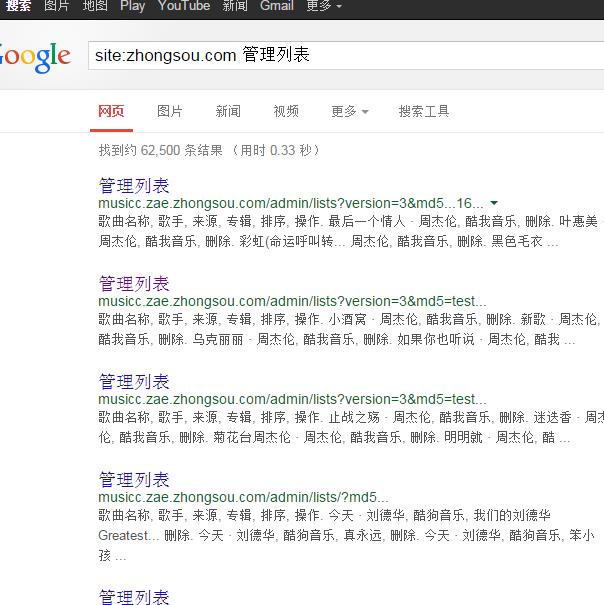Open first 管理列表 result about 最后一个情人
This screenshot has width=604, height=605.
134,186
